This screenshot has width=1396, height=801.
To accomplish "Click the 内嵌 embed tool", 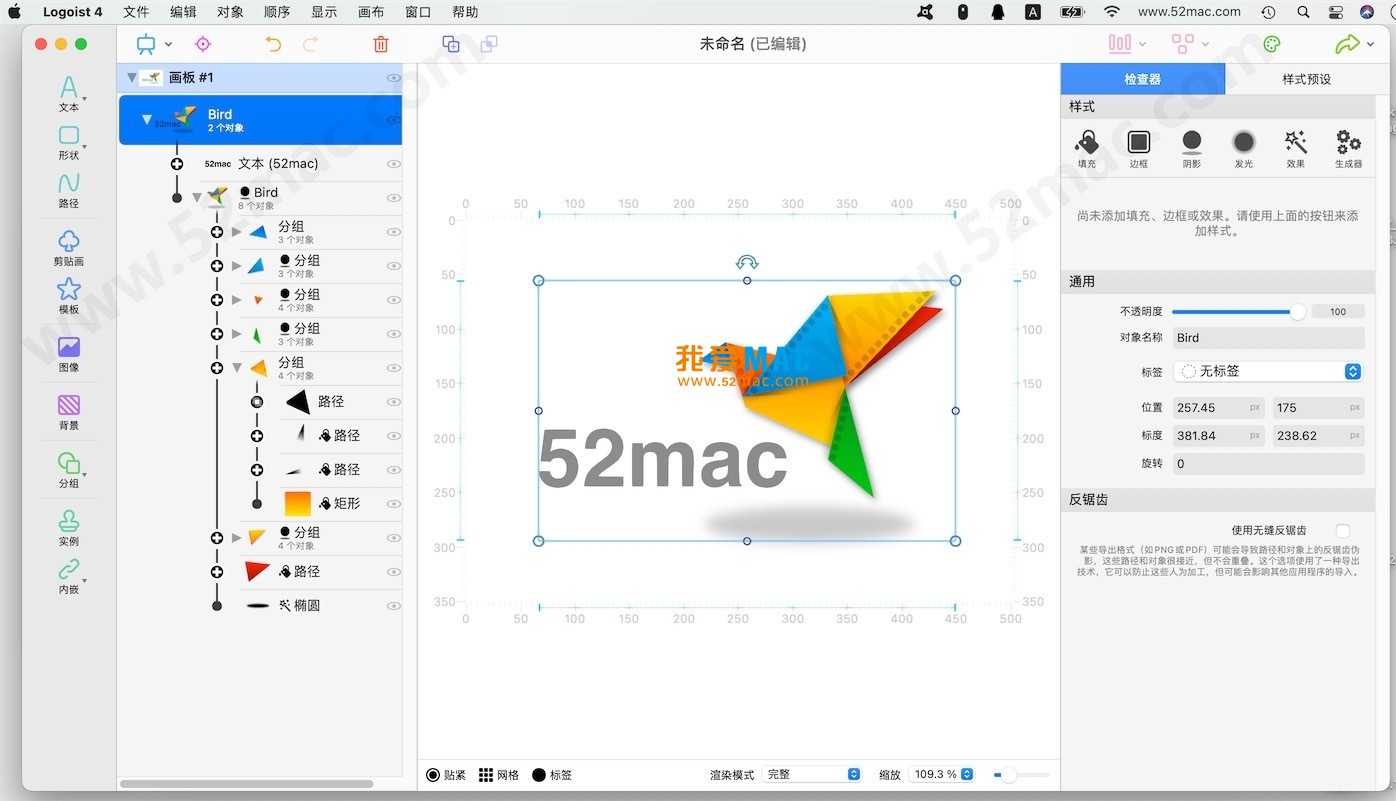I will click(68, 575).
